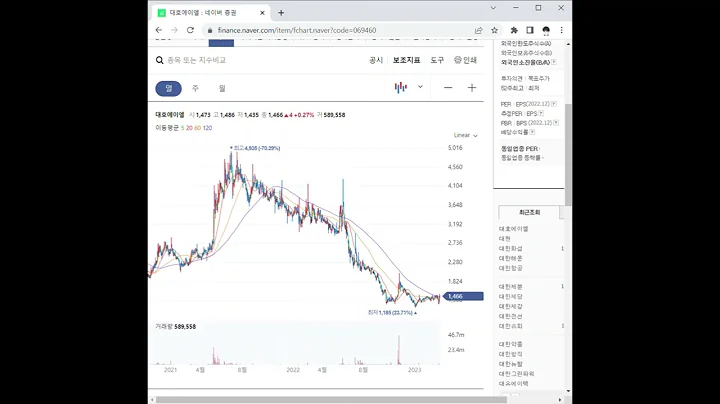Go back using the browser back arrow
The width and height of the screenshot is (720, 404).
[x=159, y=30]
